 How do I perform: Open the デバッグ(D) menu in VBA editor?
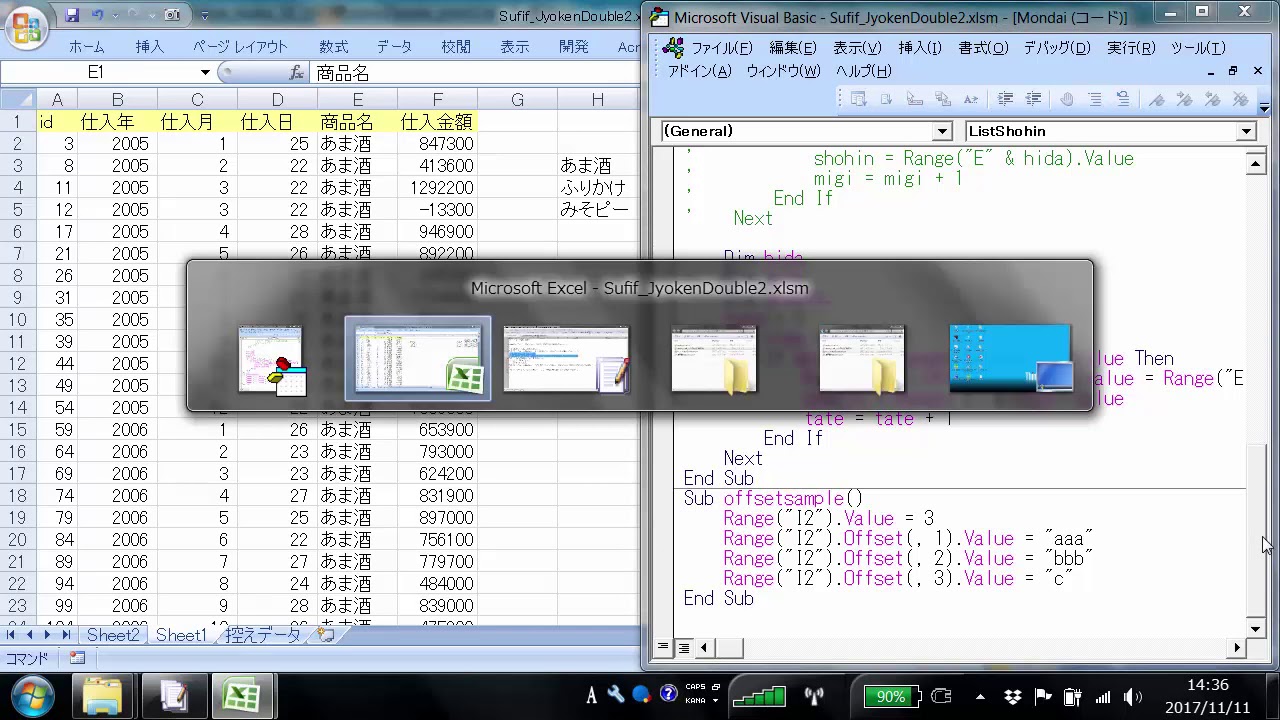(x=1055, y=48)
